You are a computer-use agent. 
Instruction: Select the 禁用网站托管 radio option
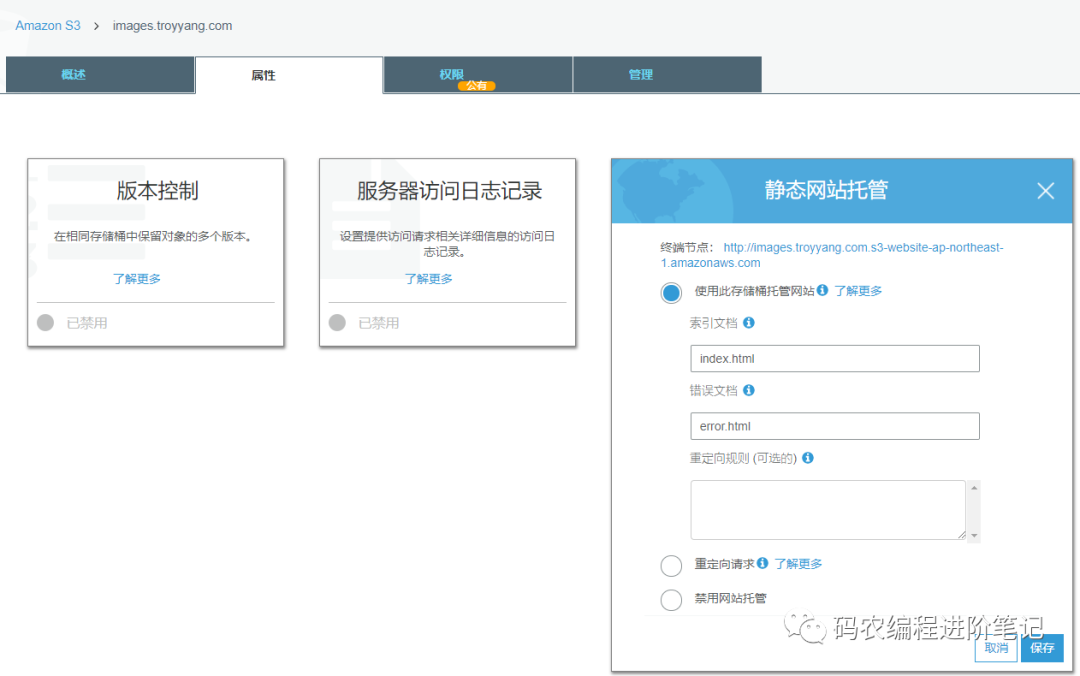click(671, 600)
